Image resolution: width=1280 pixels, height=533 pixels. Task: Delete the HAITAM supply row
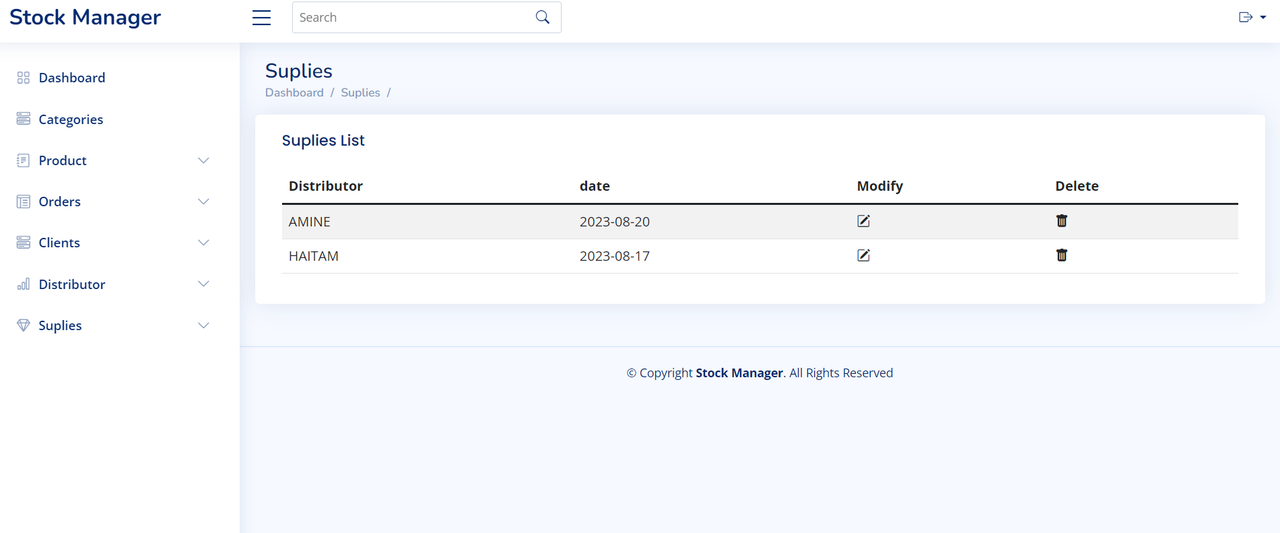coord(1062,255)
